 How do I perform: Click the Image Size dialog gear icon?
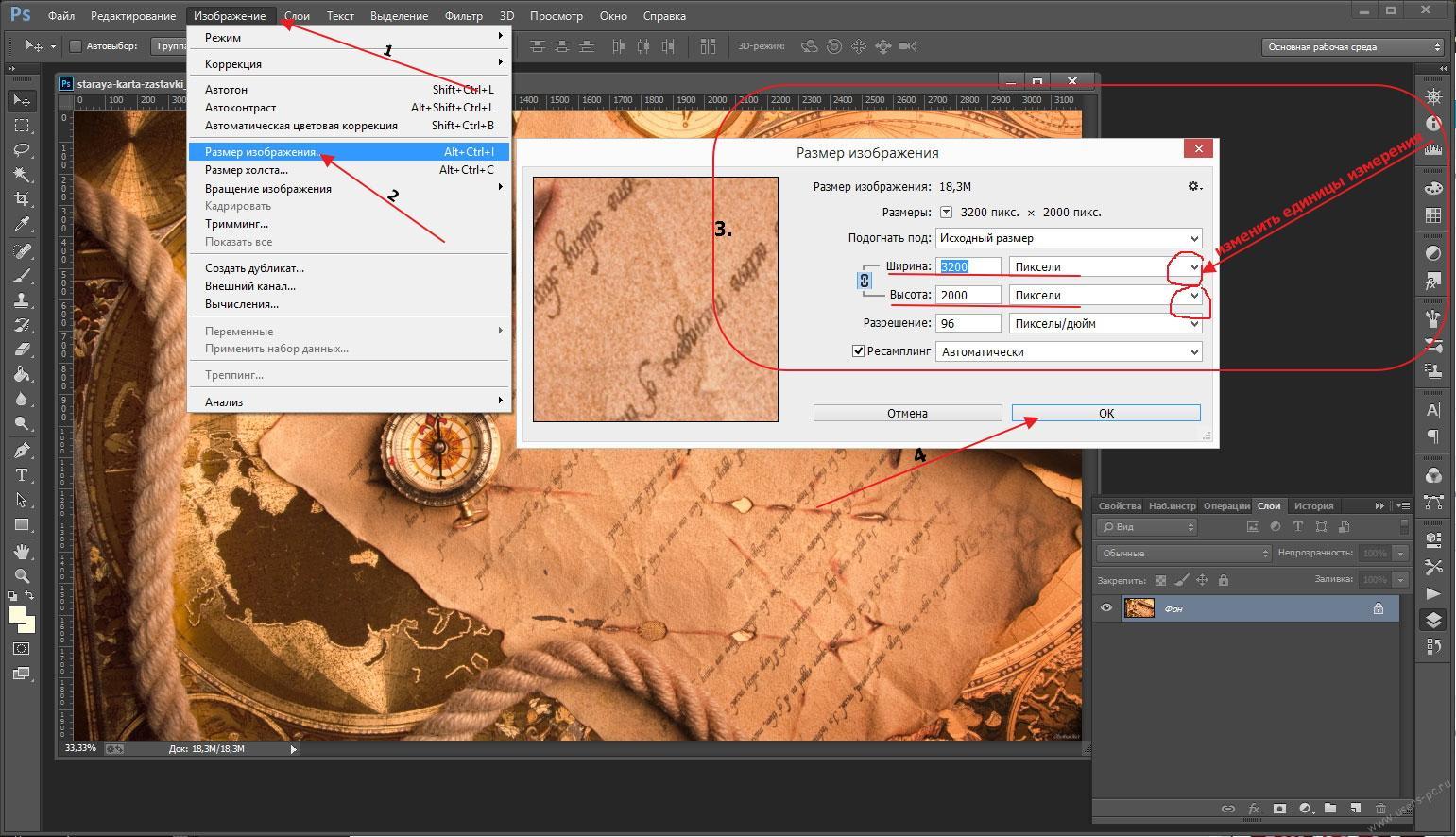pos(1194,187)
